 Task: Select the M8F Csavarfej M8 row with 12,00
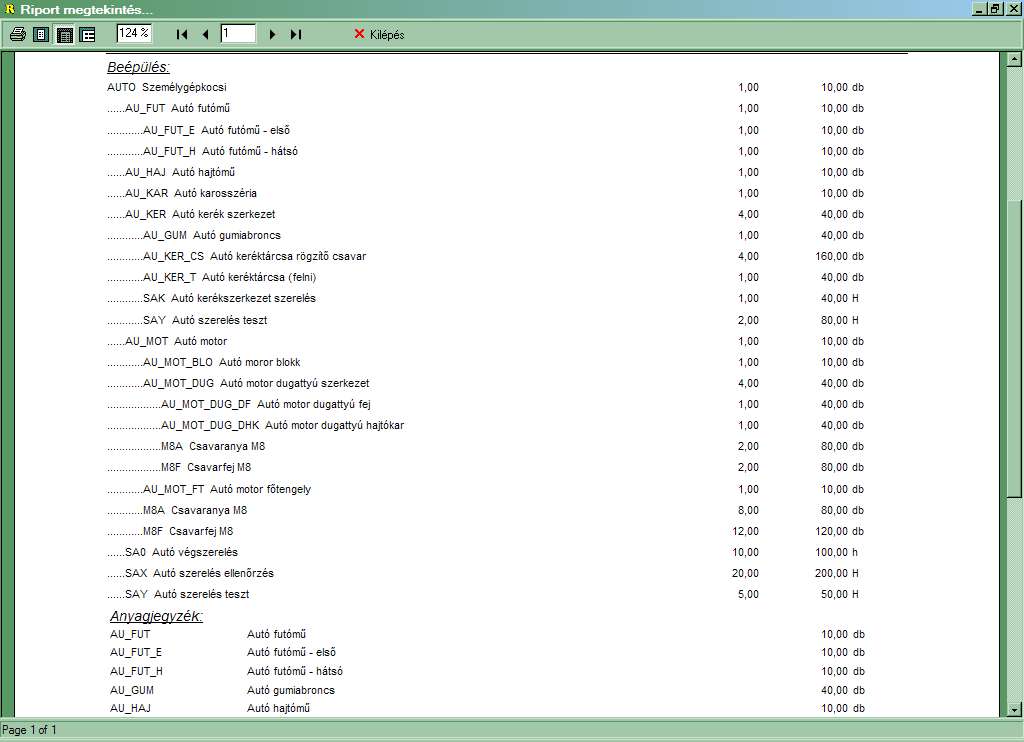click(486, 531)
